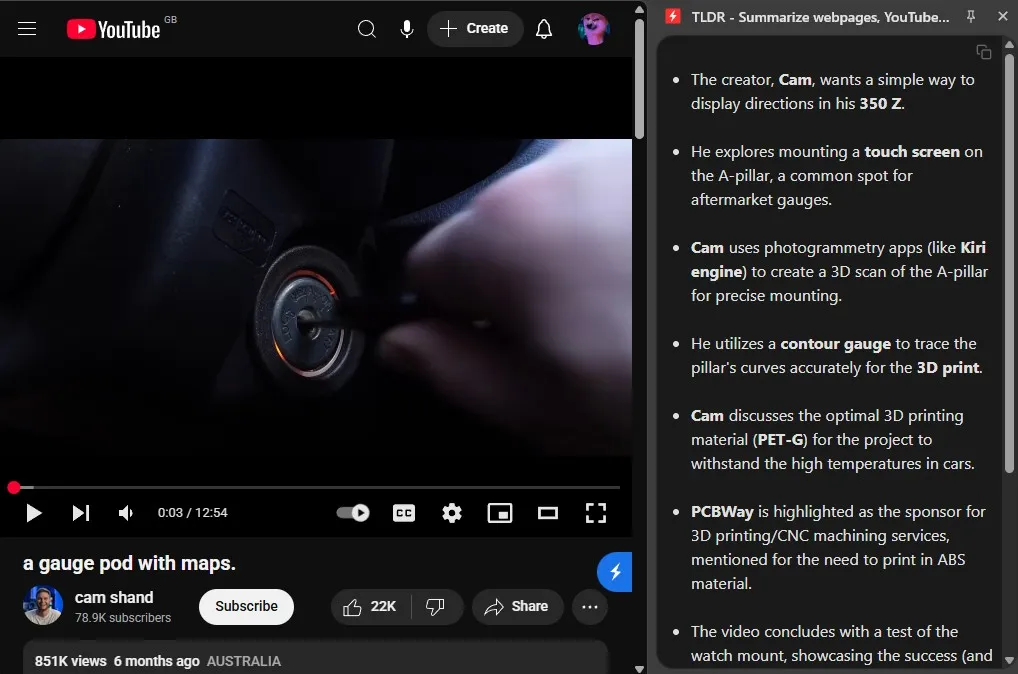Select the voice search microphone icon
Screen dimensions: 1018x674
coord(407,29)
